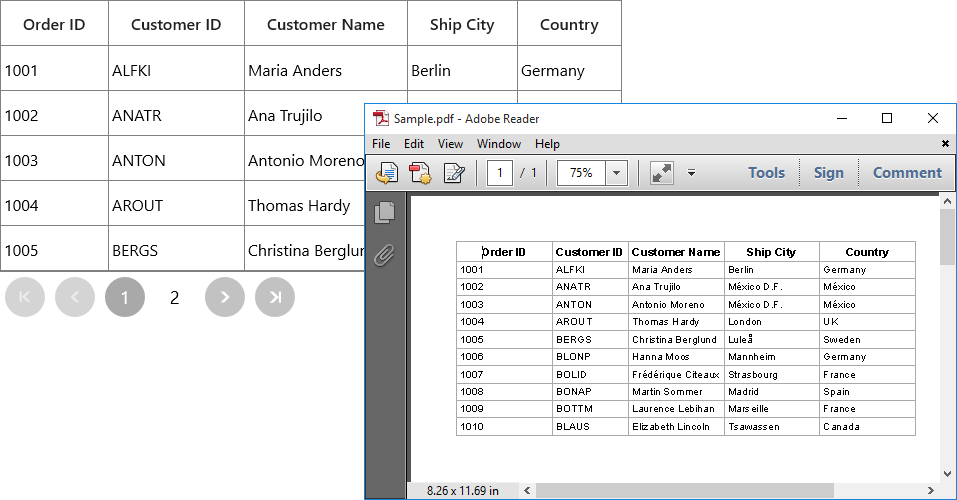Viewport: 957px width, 500px height.
Task: Click Strasbourg in the PDF table
Action: [x=753, y=374]
